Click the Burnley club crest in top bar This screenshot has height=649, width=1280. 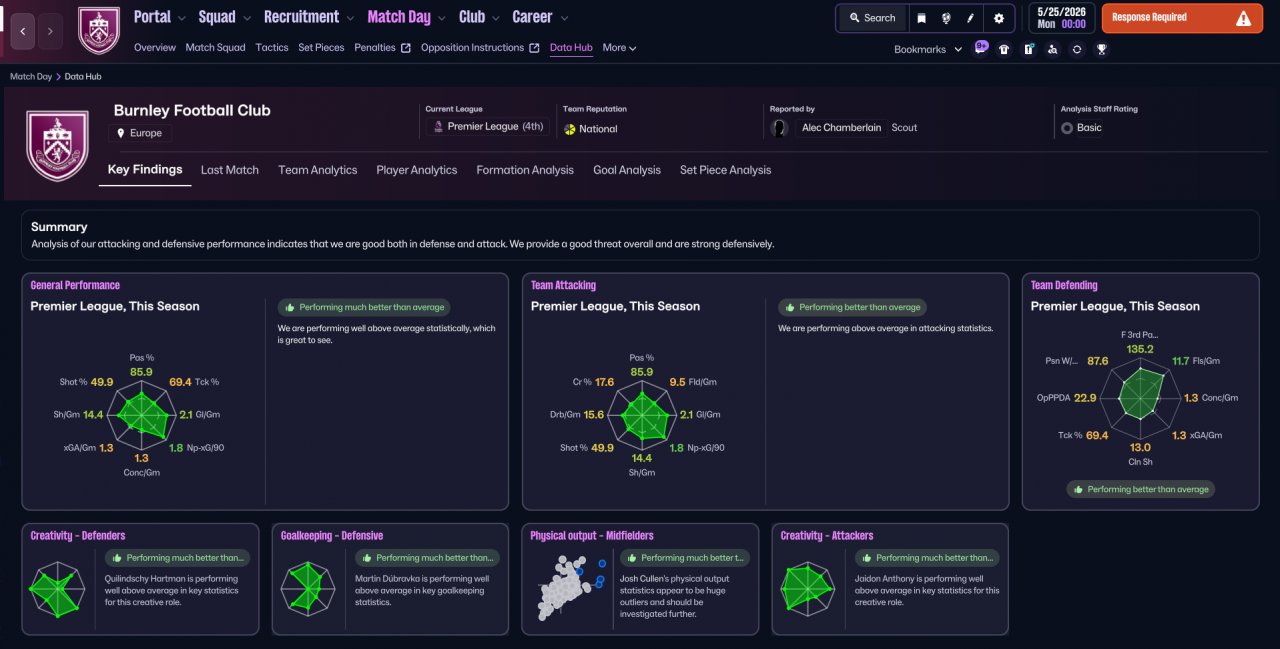click(98, 31)
